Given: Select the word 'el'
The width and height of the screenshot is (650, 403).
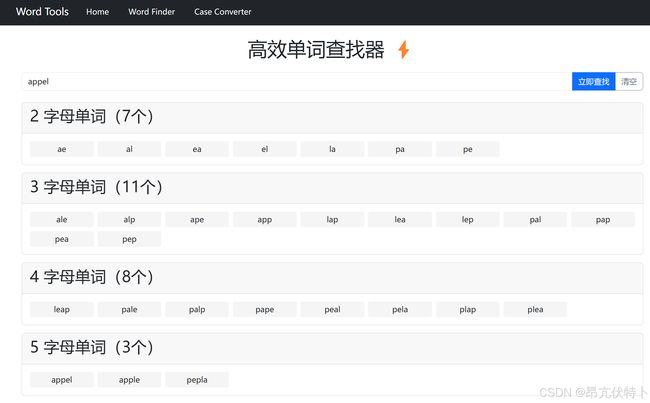Looking at the screenshot, I should coord(264,149).
